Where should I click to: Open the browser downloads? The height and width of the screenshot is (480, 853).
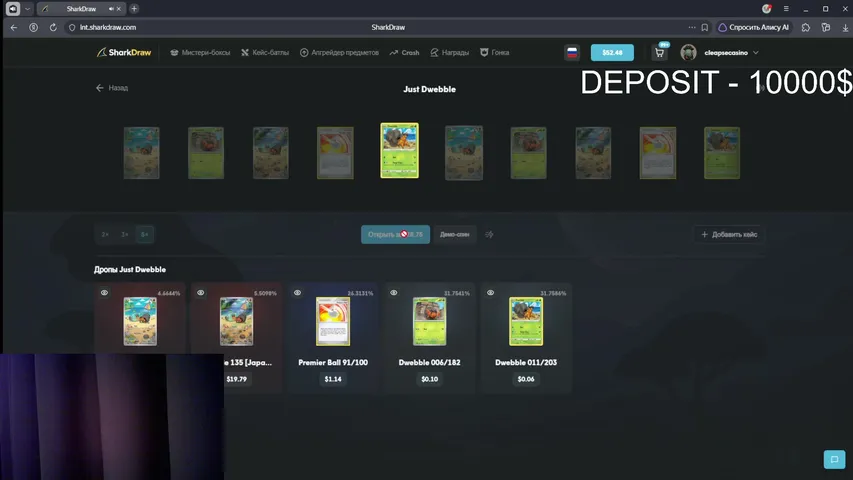[x=845, y=27]
